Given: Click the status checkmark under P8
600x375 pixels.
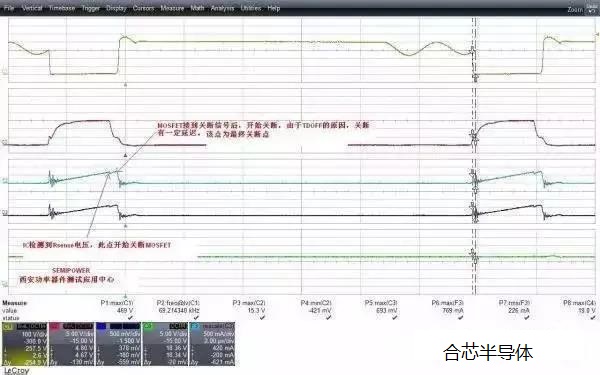Looking at the screenshot, I should coord(593,318).
